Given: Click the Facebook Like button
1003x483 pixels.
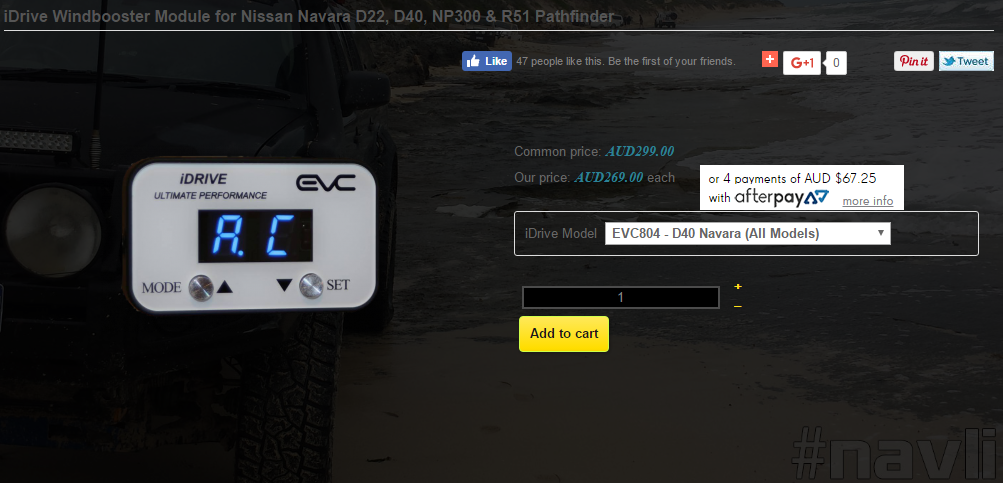Looking at the screenshot, I should pos(487,61).
